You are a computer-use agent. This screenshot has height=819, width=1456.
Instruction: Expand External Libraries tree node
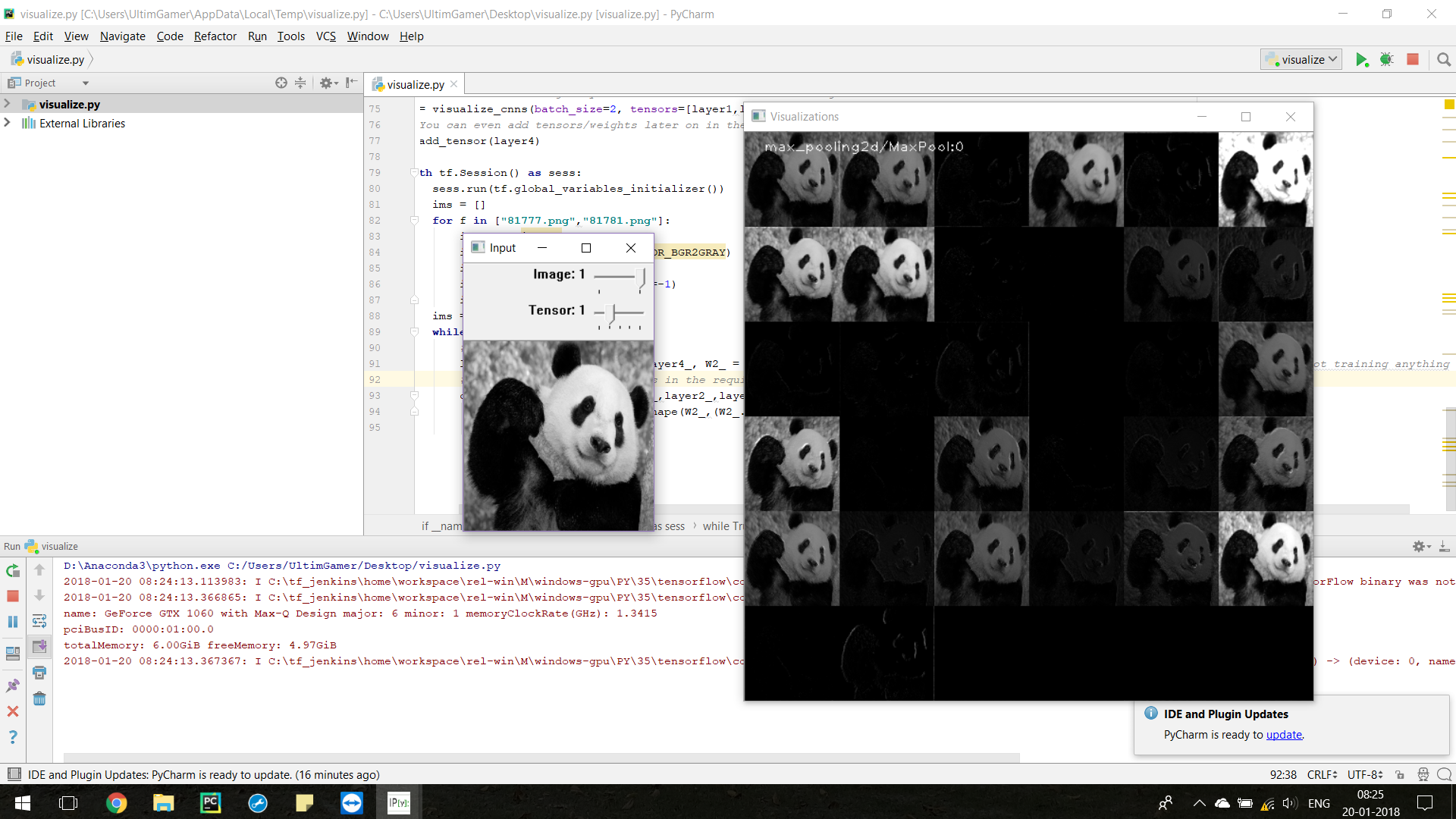pyautogui.click(x=8, y=123)
